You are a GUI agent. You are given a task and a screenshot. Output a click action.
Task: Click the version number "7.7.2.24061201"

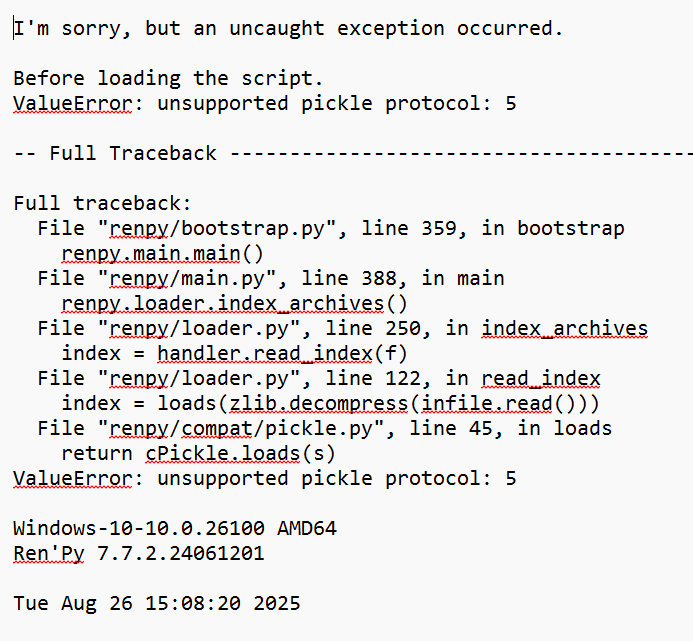(x=180, y=553)
